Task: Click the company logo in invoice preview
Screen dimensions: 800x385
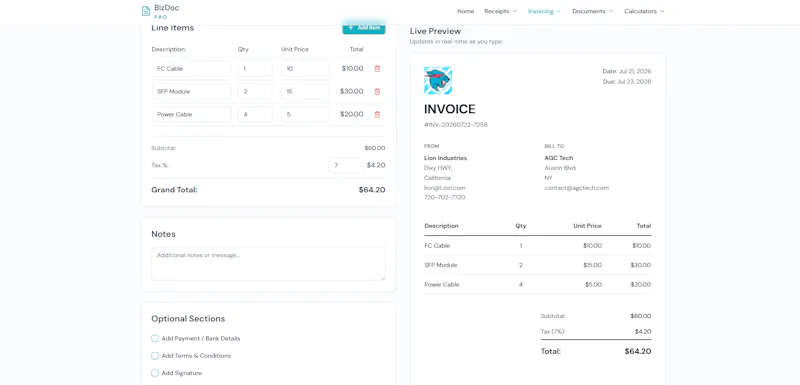Action: pos(438,81)
